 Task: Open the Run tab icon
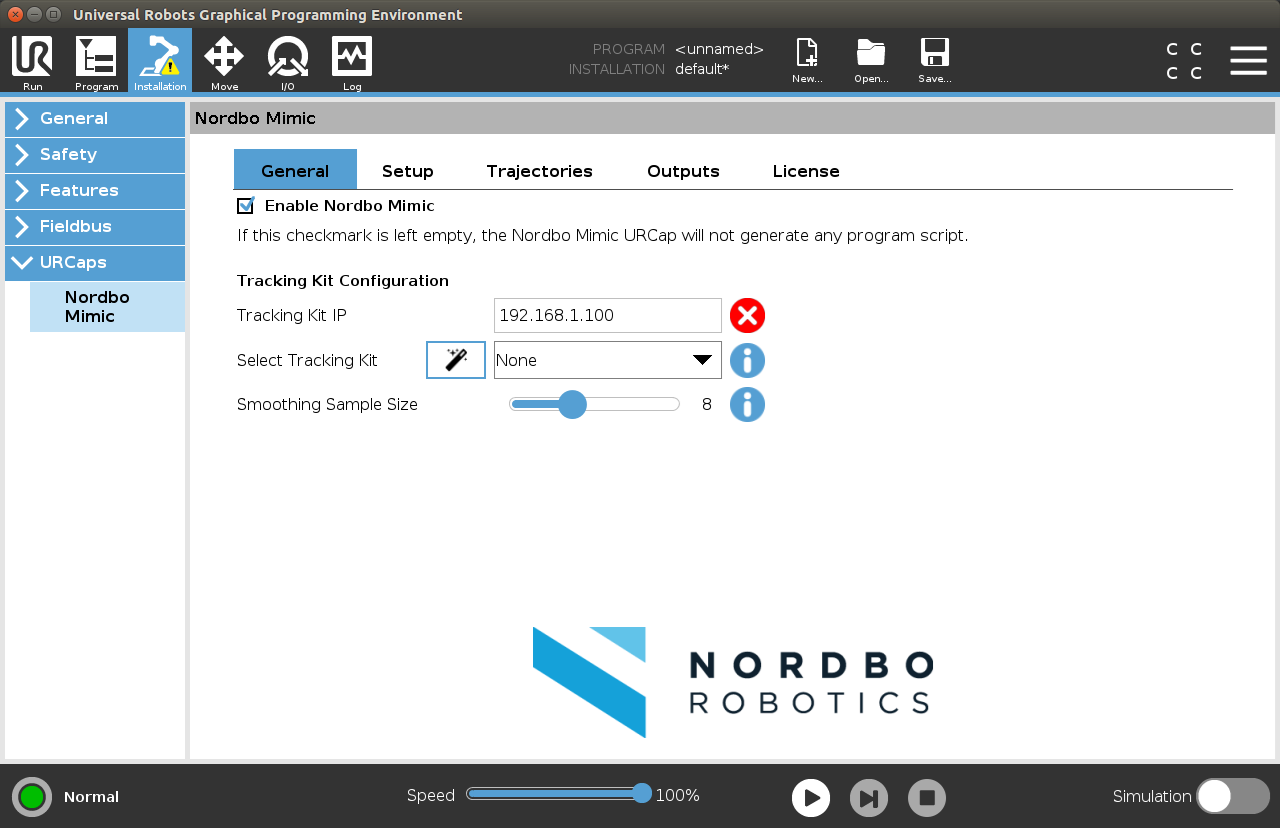click(x=32, y=62)
